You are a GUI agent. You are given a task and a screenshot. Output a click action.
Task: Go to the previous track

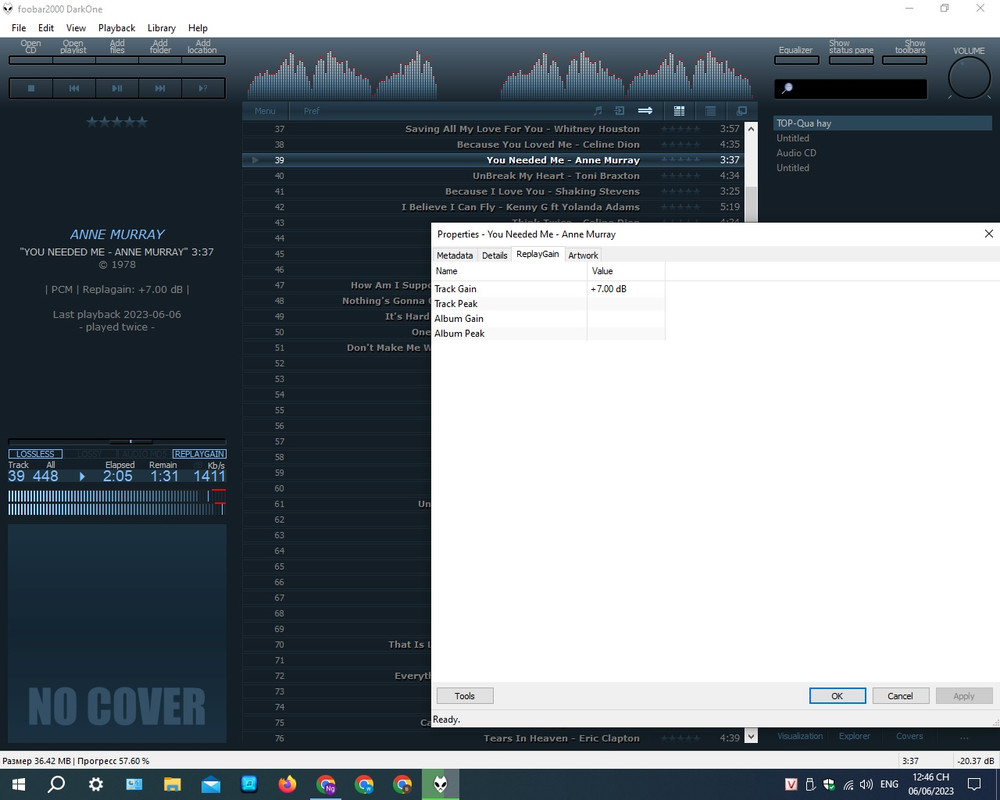point(74,88)
